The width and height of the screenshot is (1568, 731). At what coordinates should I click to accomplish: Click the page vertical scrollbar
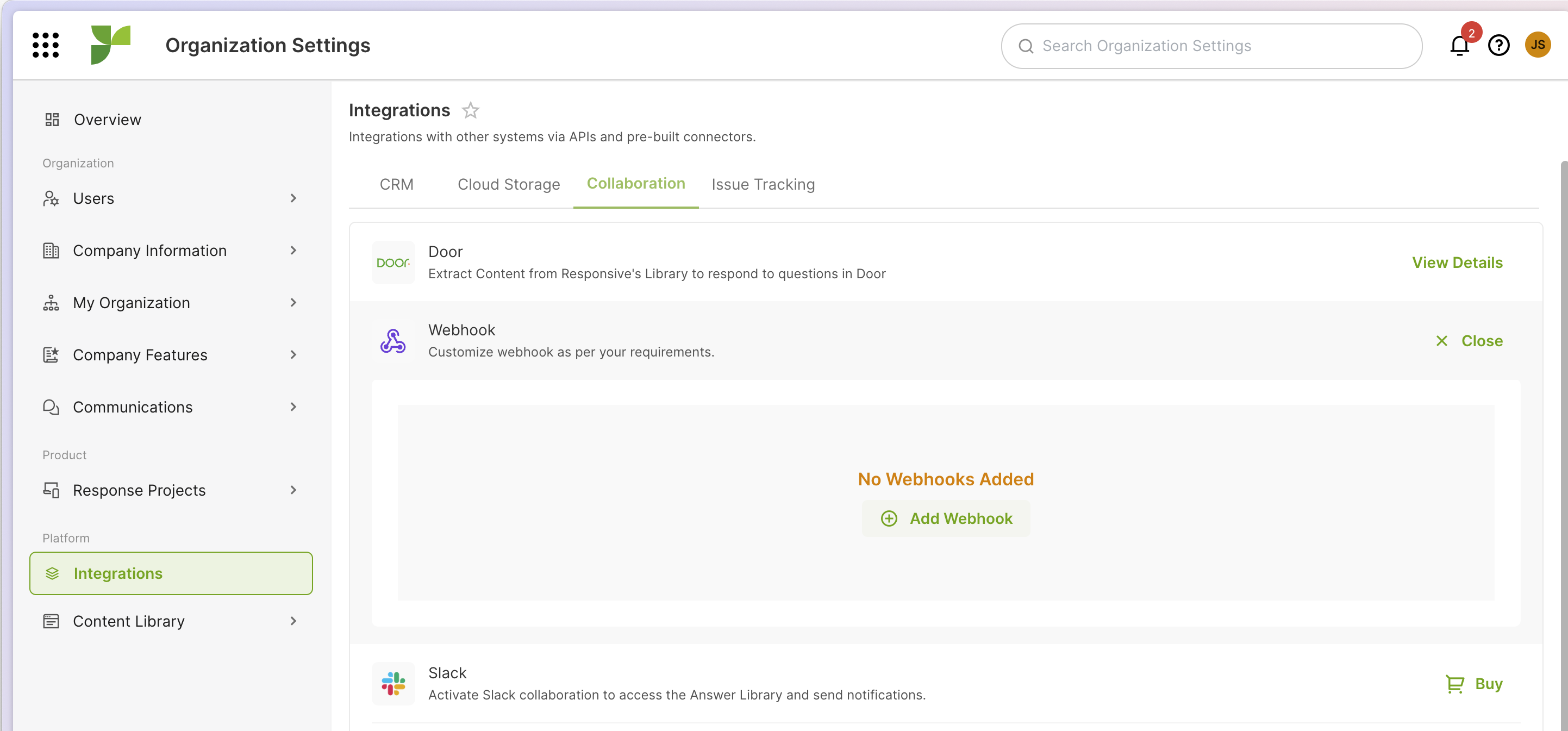[x=1564, y=445]
